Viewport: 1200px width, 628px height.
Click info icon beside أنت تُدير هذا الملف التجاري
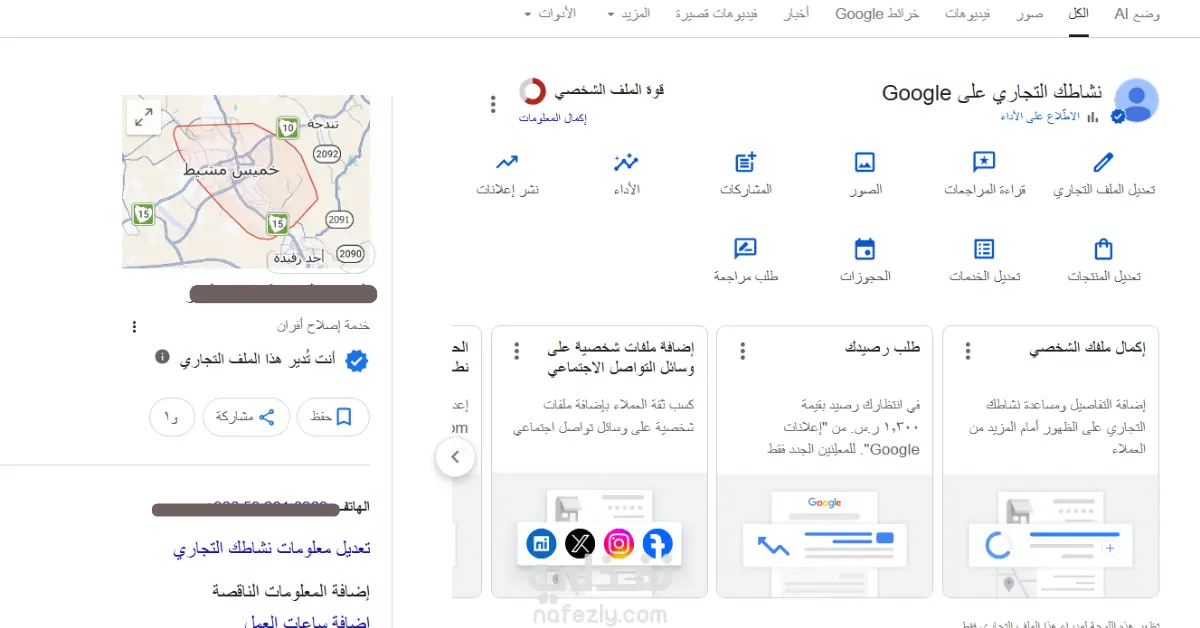click(x=163, y=357)
